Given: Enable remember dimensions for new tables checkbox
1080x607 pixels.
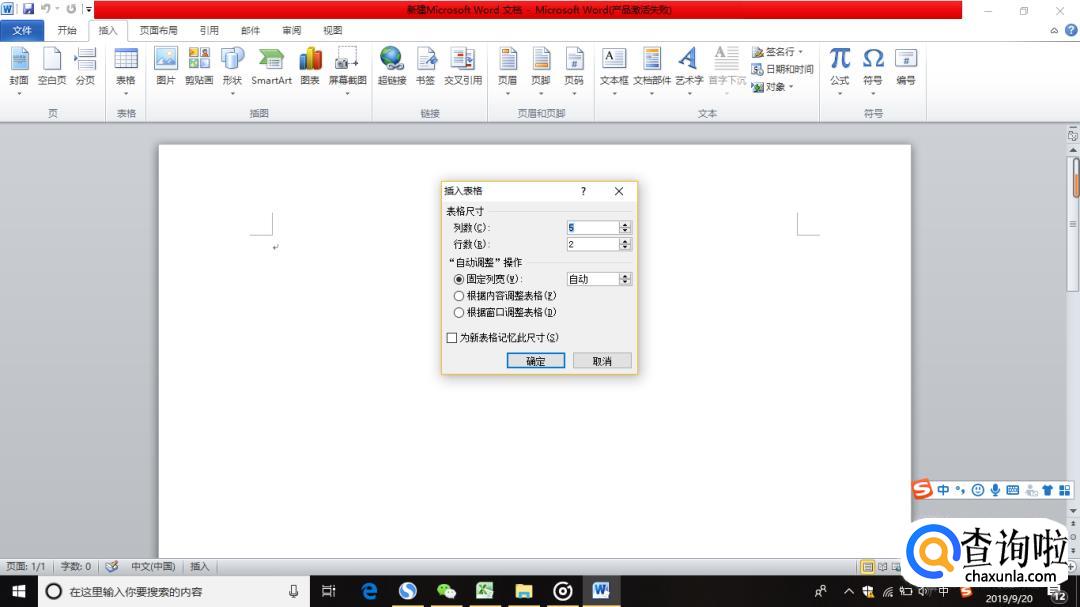Looking at the screenshot, I should click(x=452, y=338).
